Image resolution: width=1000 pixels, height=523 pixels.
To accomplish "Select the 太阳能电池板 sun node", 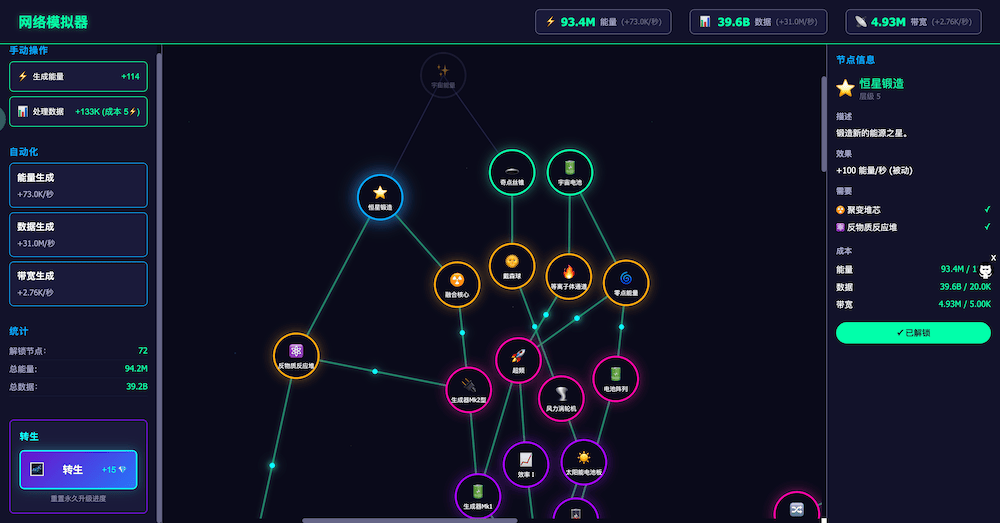I will (584, 461).
